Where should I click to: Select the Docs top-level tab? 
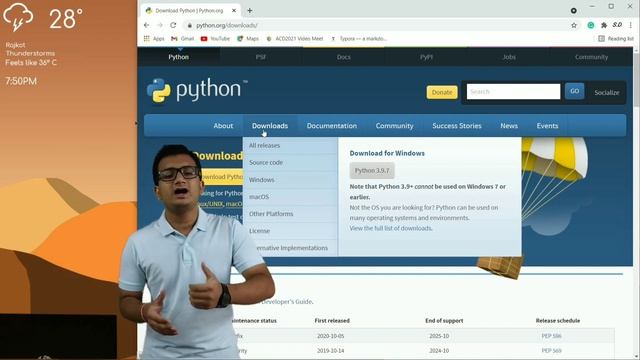pyautogui.click(x=344, y=57)
